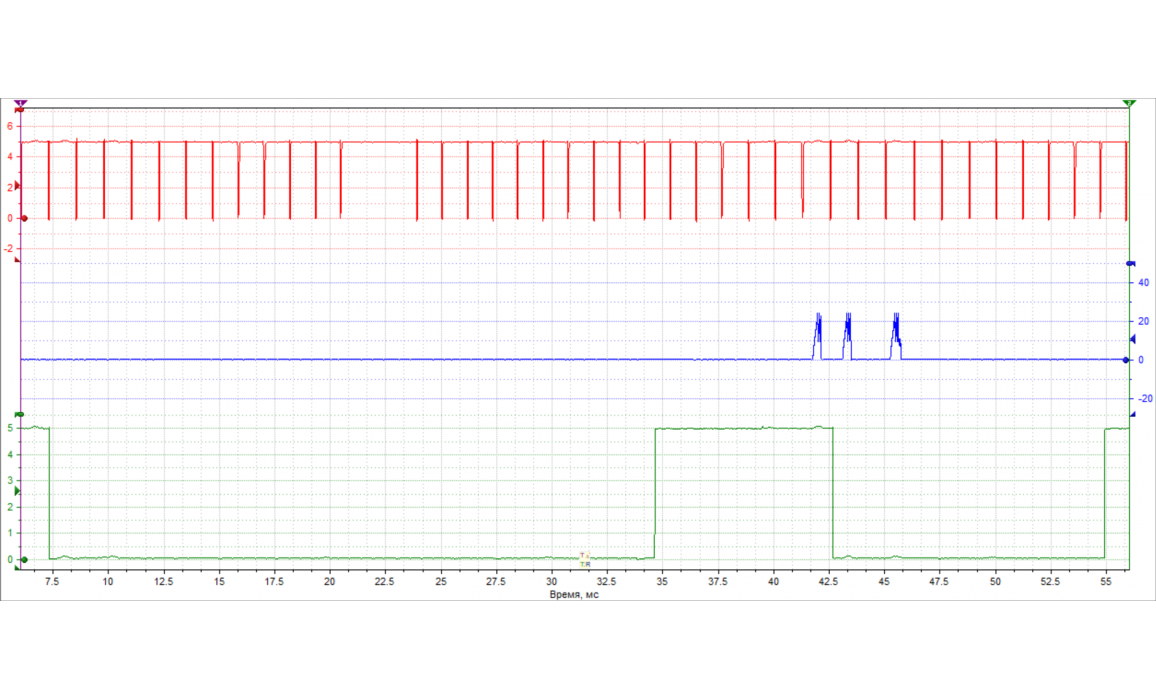This screenshot has height=700, width=1156.
Task: Click the red axis 6 scale label
Action: pyautogui.click(x=8, y=126)
